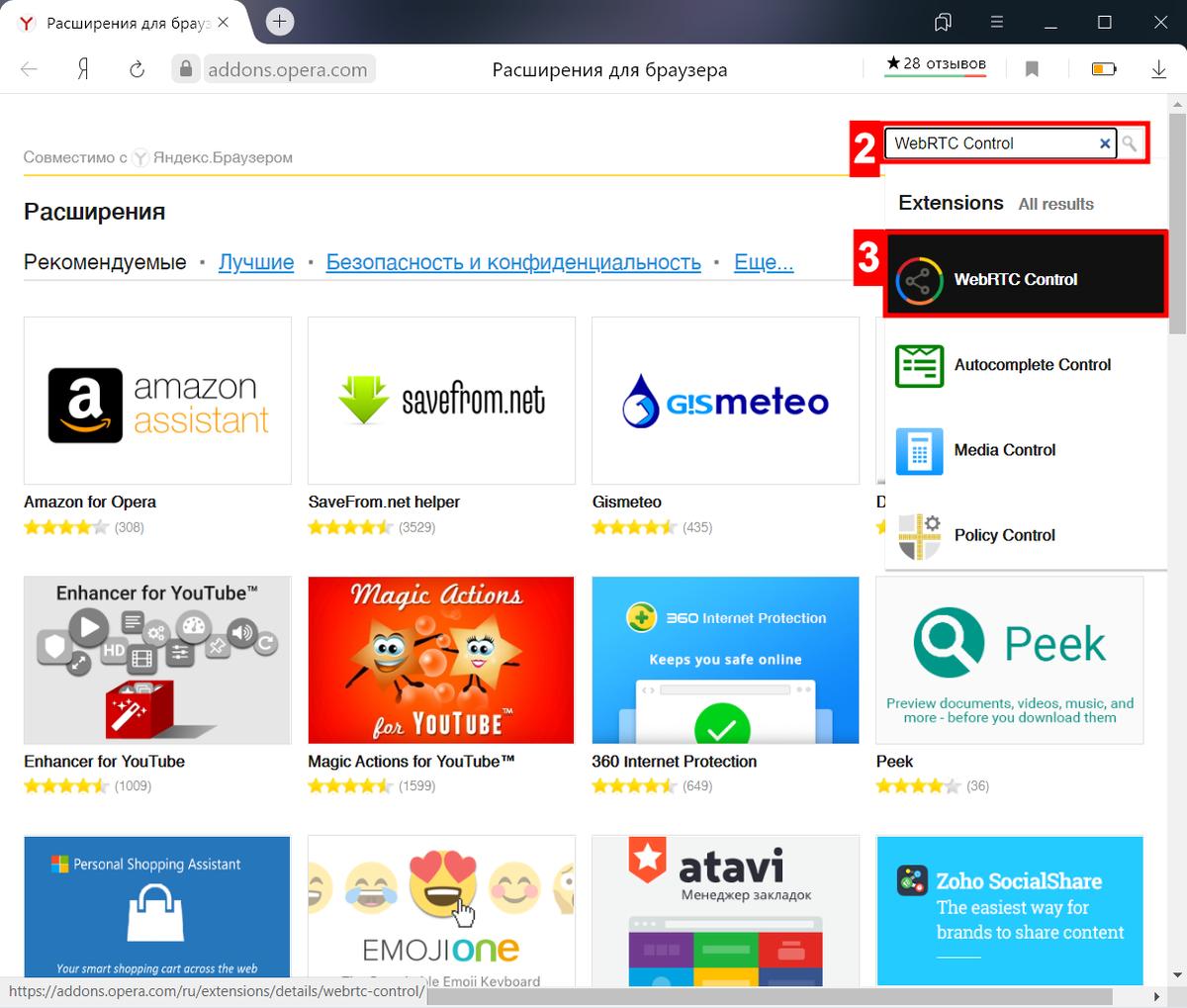This screenshot has width=1187, height=1008.
Task: Open the 360 Internet Protection thumbnail
Action: pos(725,660)
